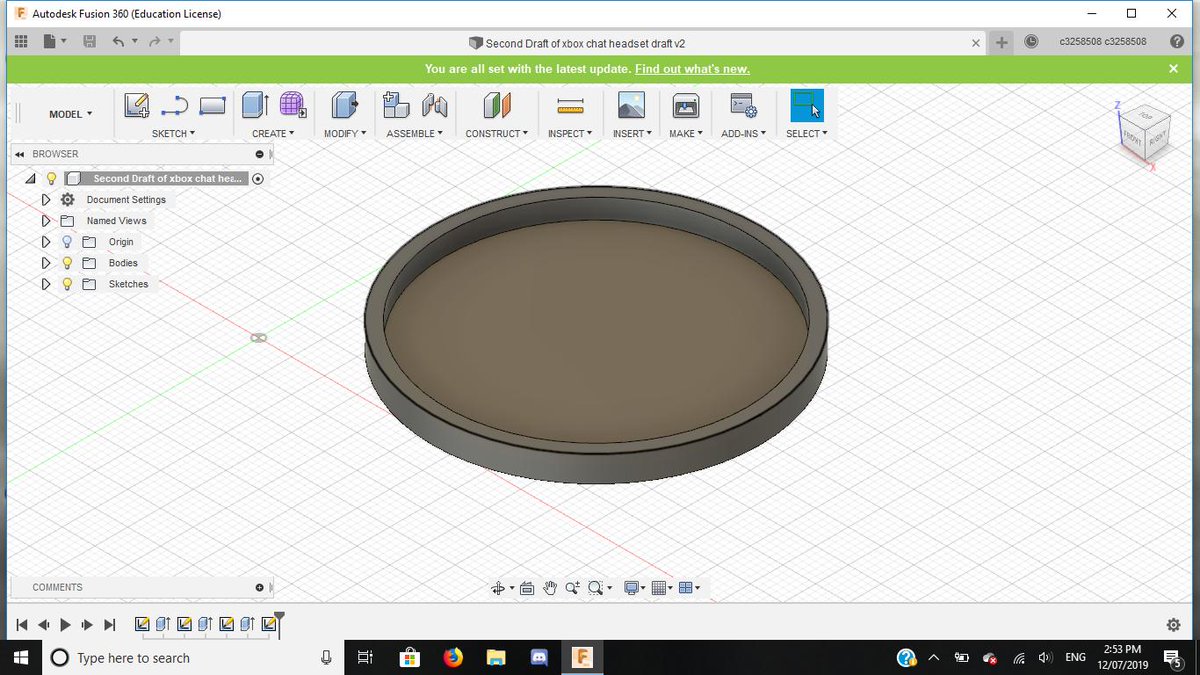Viewport: 1200px width, 675px height.
Task: Click the timeline end marker
Action: tap(279, 624)
